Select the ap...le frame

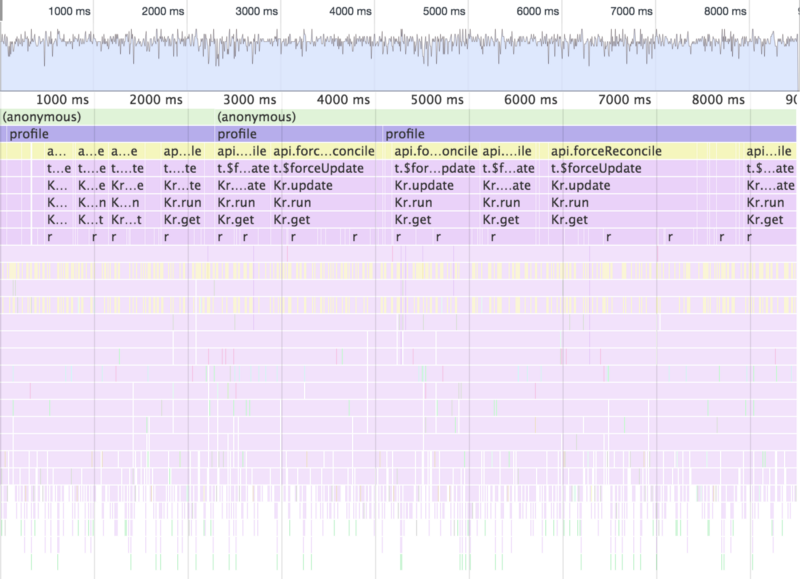pos(182,151)
